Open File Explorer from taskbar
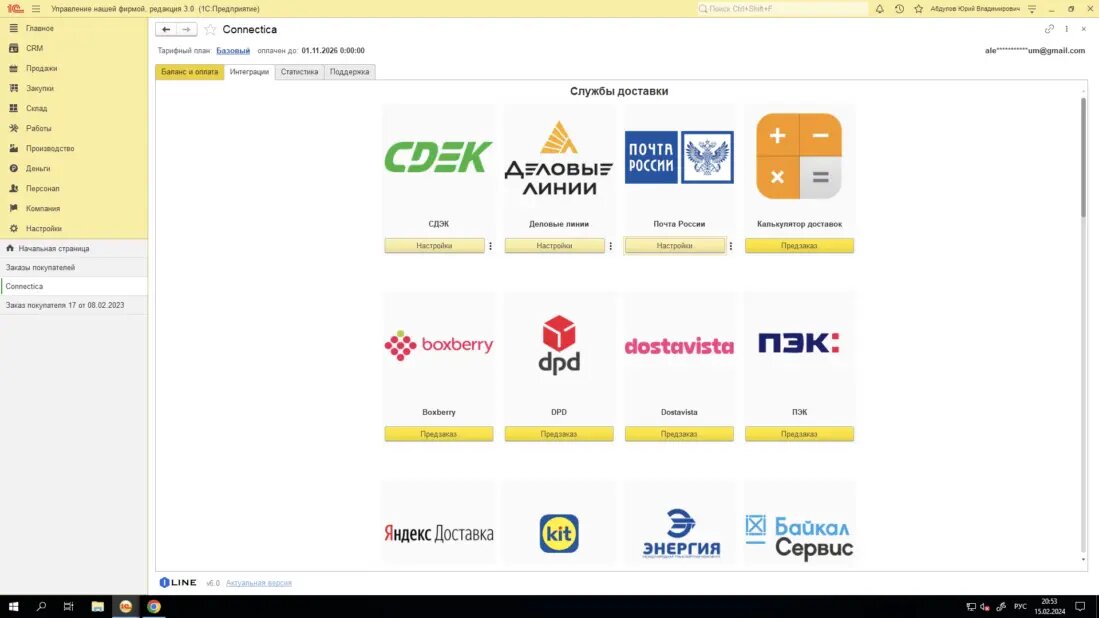Screen dimensions: 1099x618 coord(97,606)
